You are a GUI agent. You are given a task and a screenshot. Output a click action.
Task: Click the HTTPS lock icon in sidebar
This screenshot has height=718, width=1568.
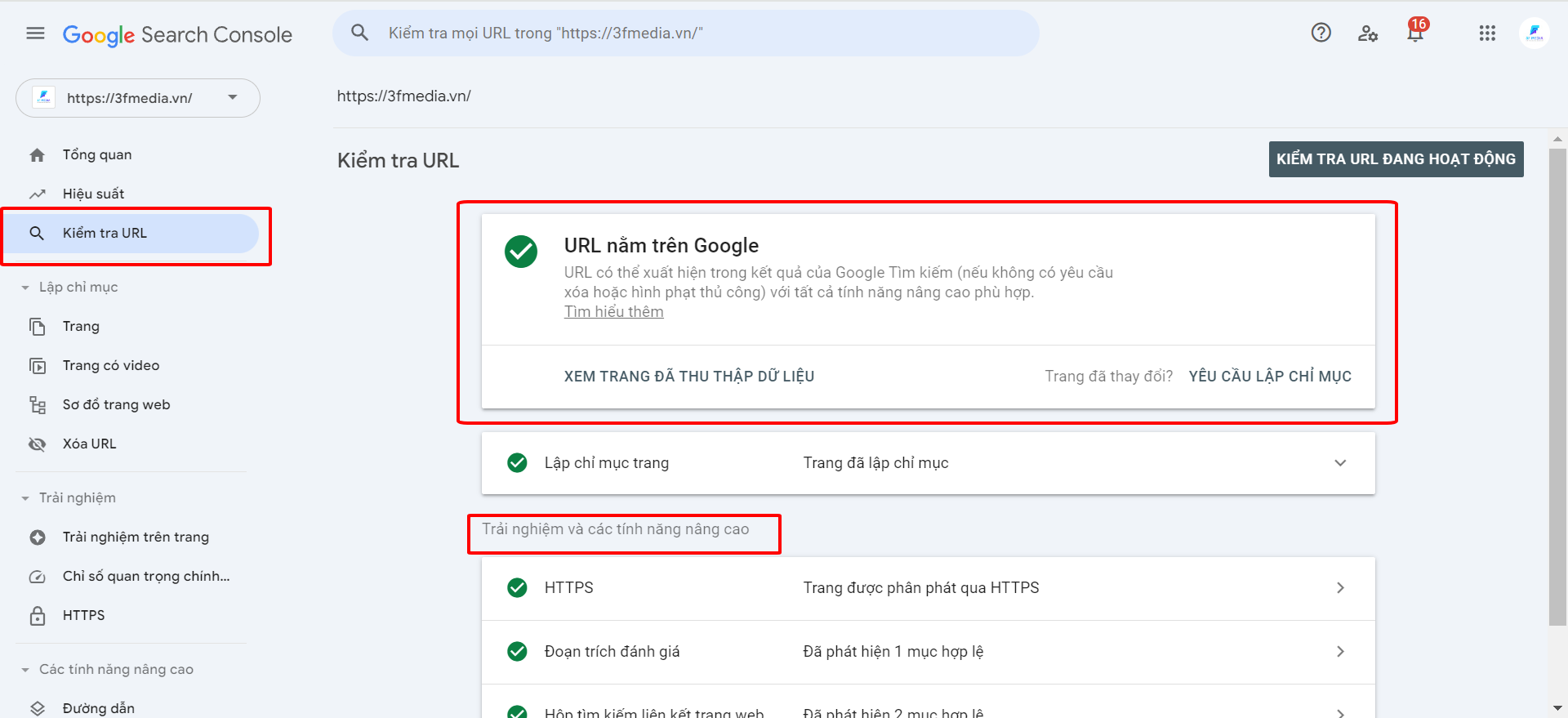point(38,615)
